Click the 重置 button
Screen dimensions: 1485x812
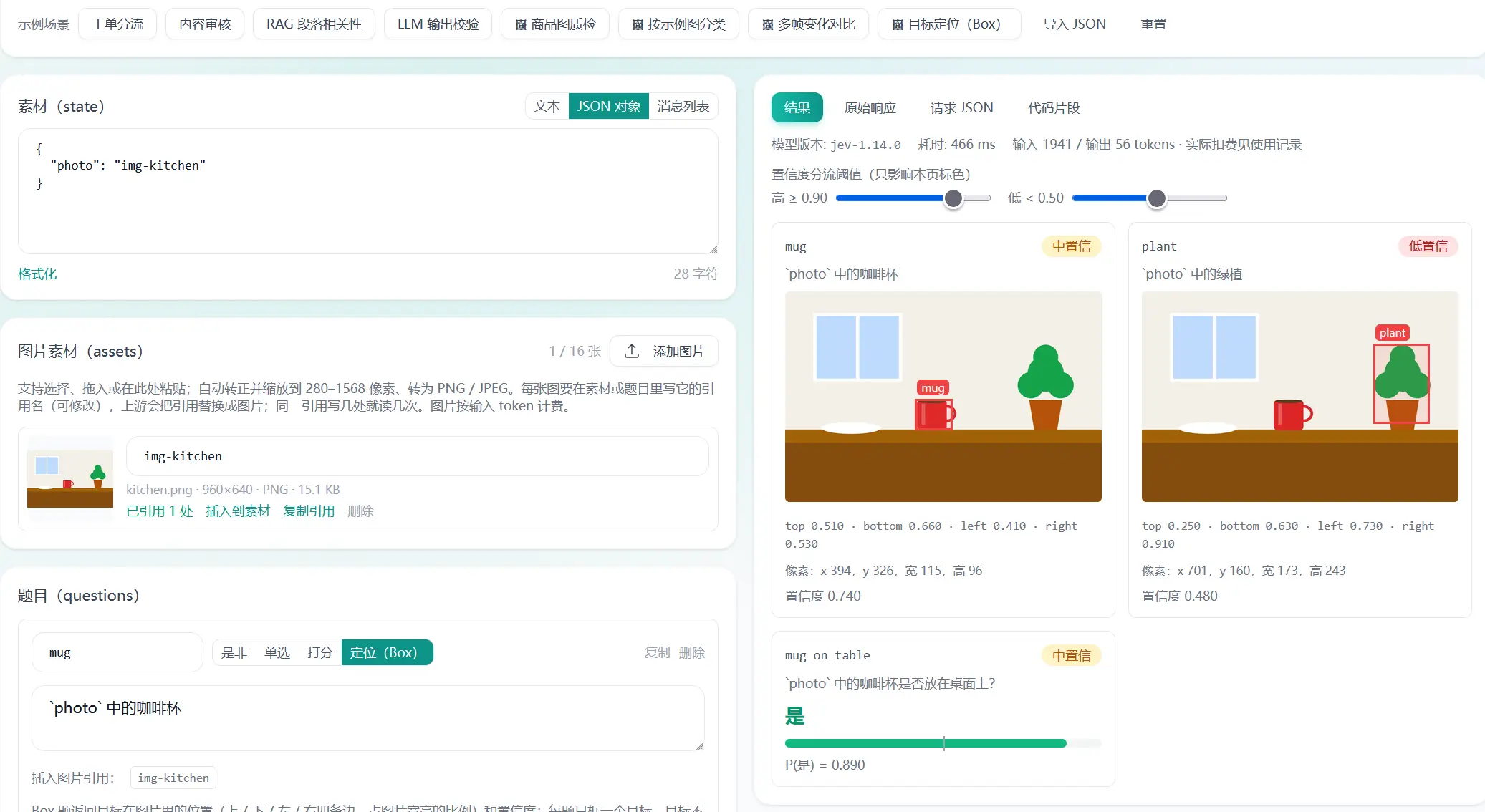pyautogui.click(x=1153, y=24)
